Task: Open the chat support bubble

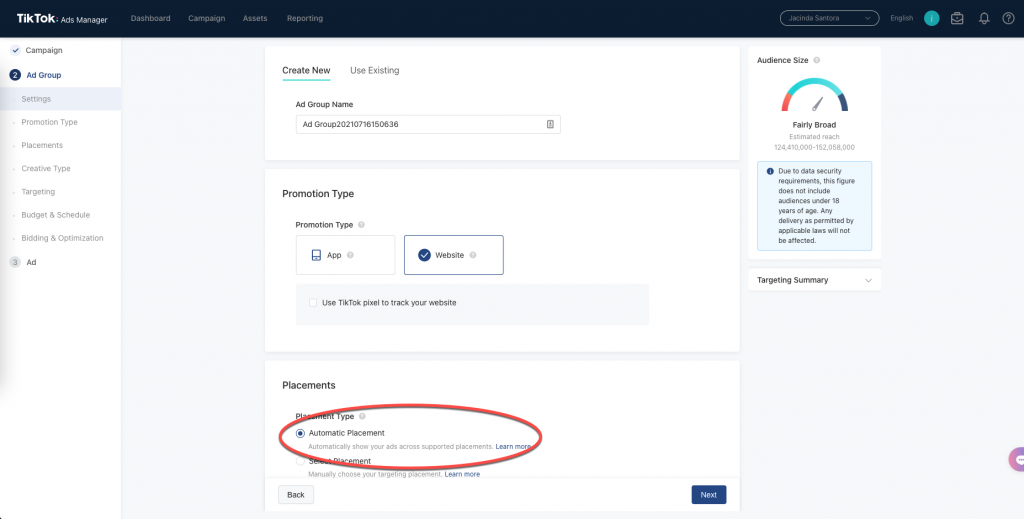Action: pyautogui.click(x=1016, y=459)
